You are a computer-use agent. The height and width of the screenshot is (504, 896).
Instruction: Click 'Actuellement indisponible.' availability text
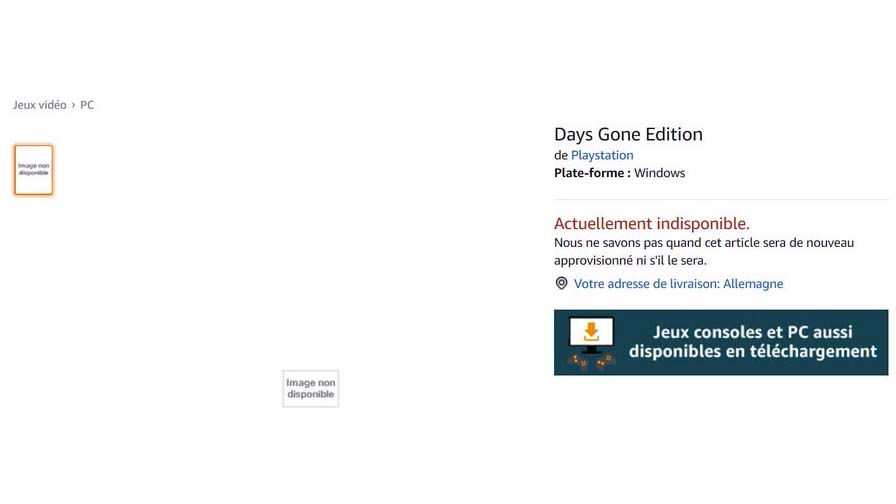651,223
